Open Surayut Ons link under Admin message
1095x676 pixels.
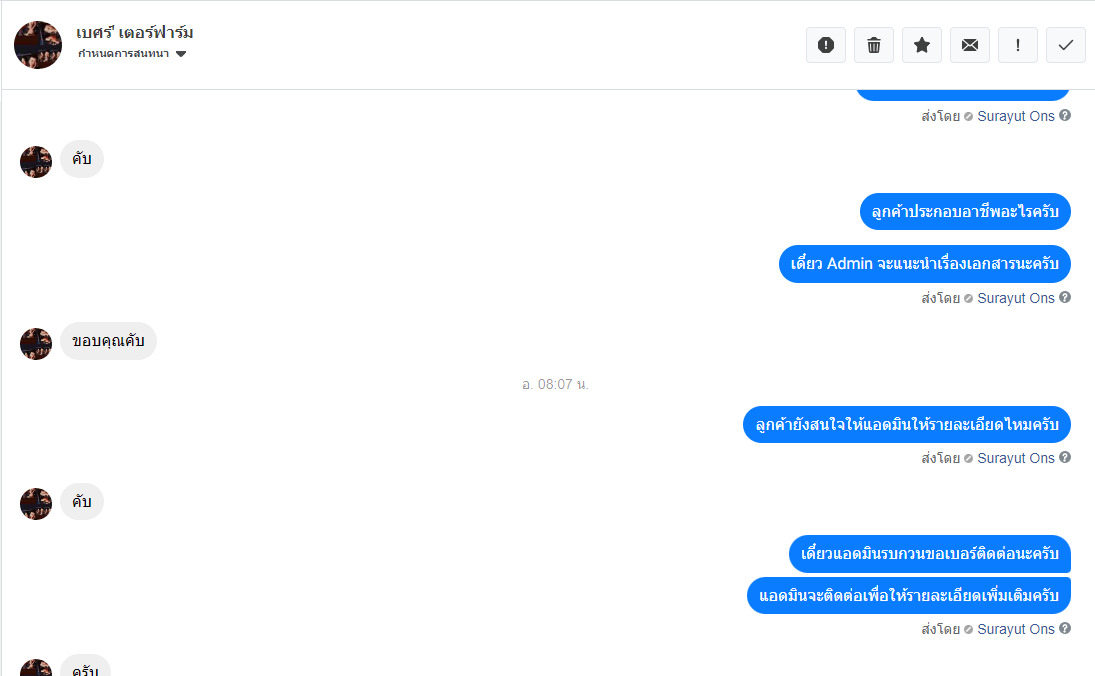coord(1015,298)
